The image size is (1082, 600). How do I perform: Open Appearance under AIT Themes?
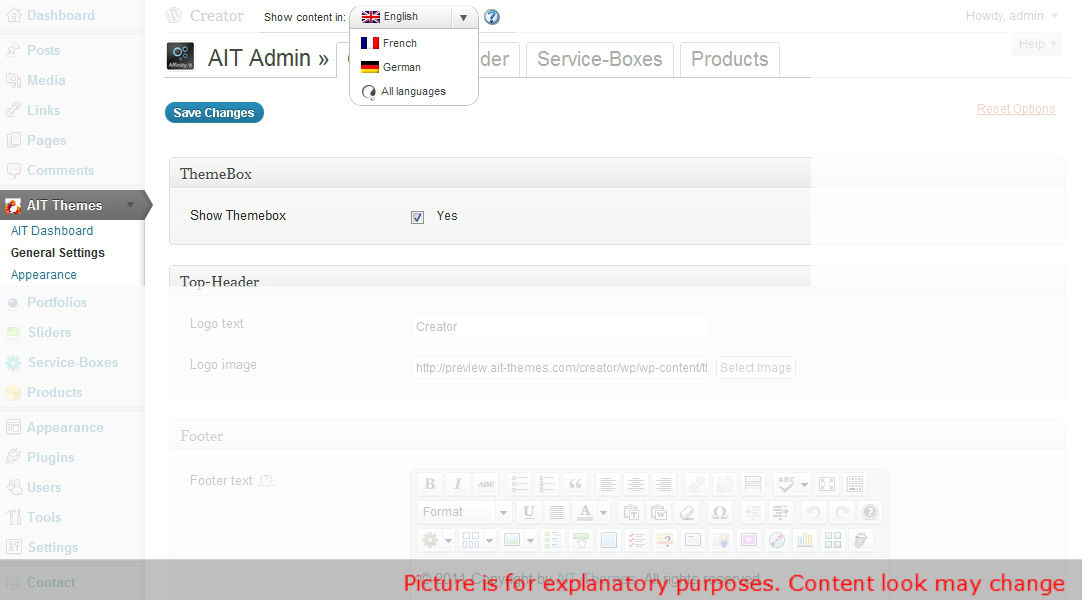44,275
